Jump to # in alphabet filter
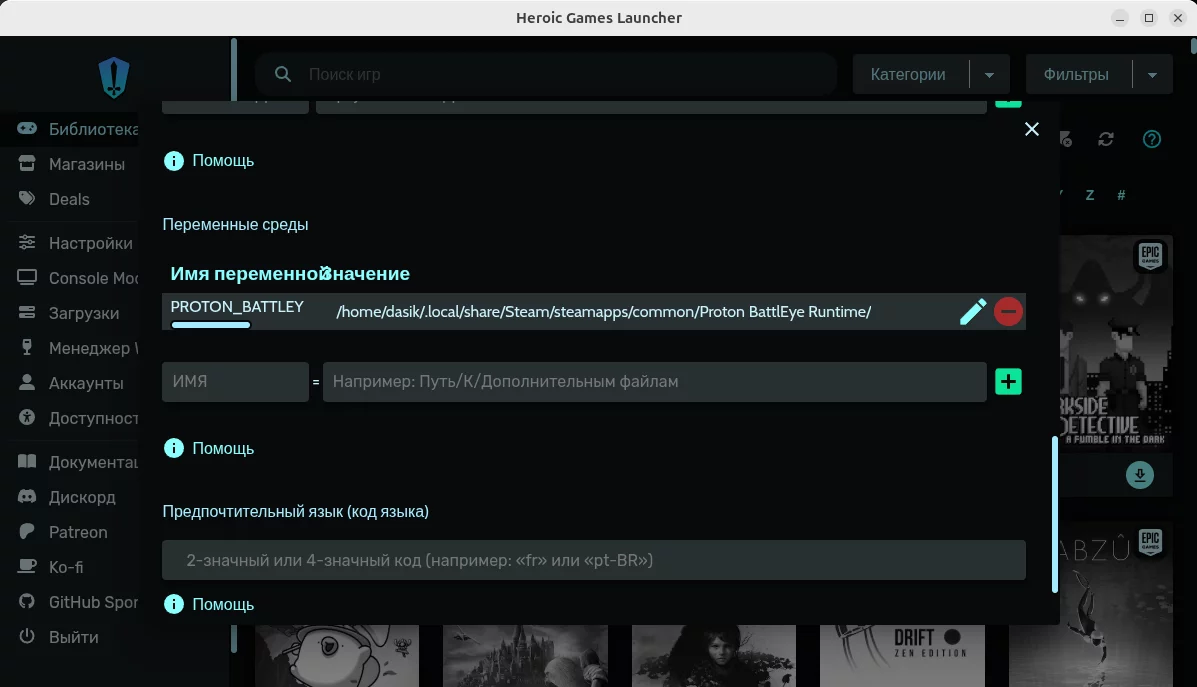 (x=1121, y=195)
